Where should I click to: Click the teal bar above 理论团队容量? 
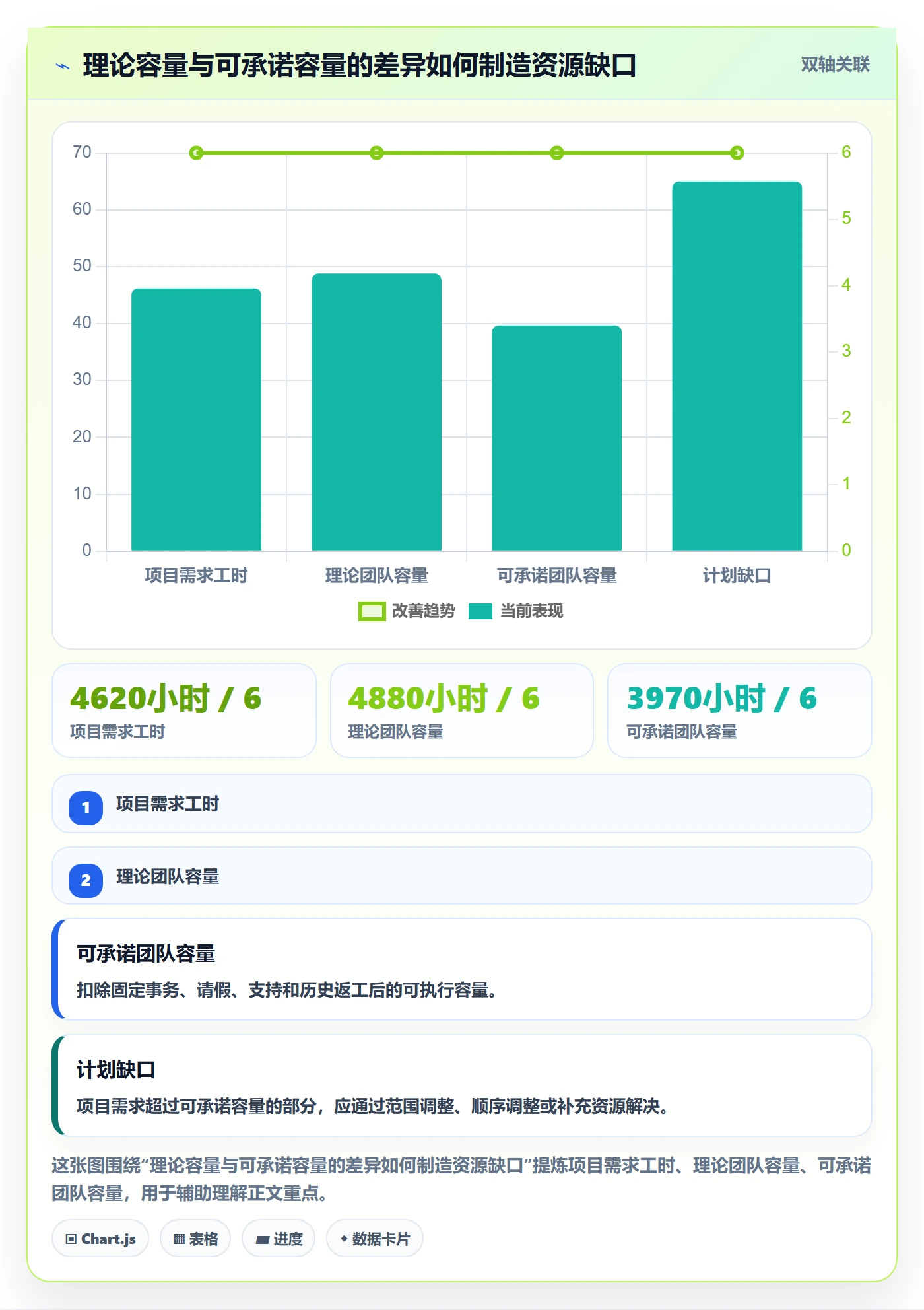pyautogui.click(x=376, y=412)
